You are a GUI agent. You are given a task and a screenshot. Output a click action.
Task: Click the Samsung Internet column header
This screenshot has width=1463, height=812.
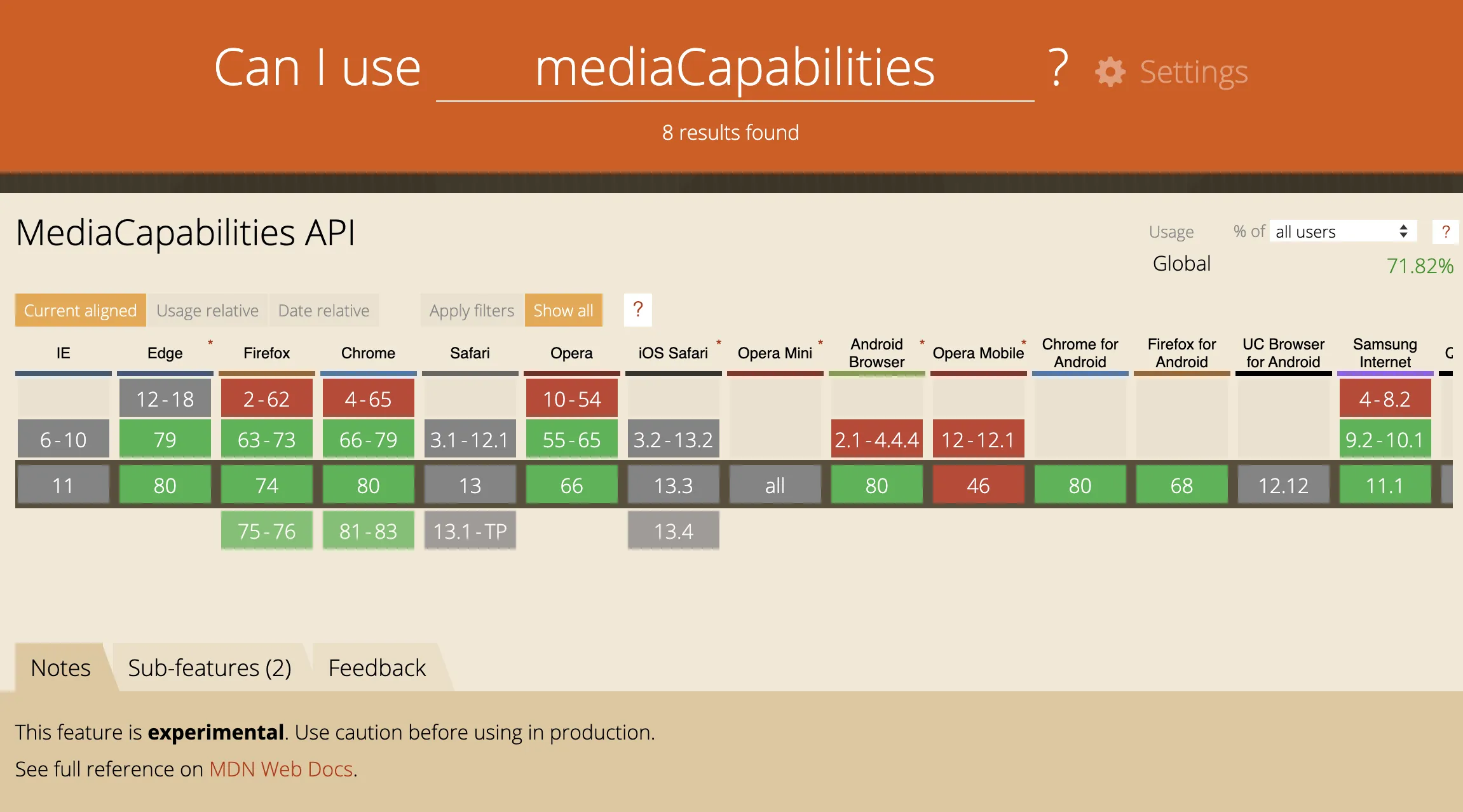click(1385, 353)
